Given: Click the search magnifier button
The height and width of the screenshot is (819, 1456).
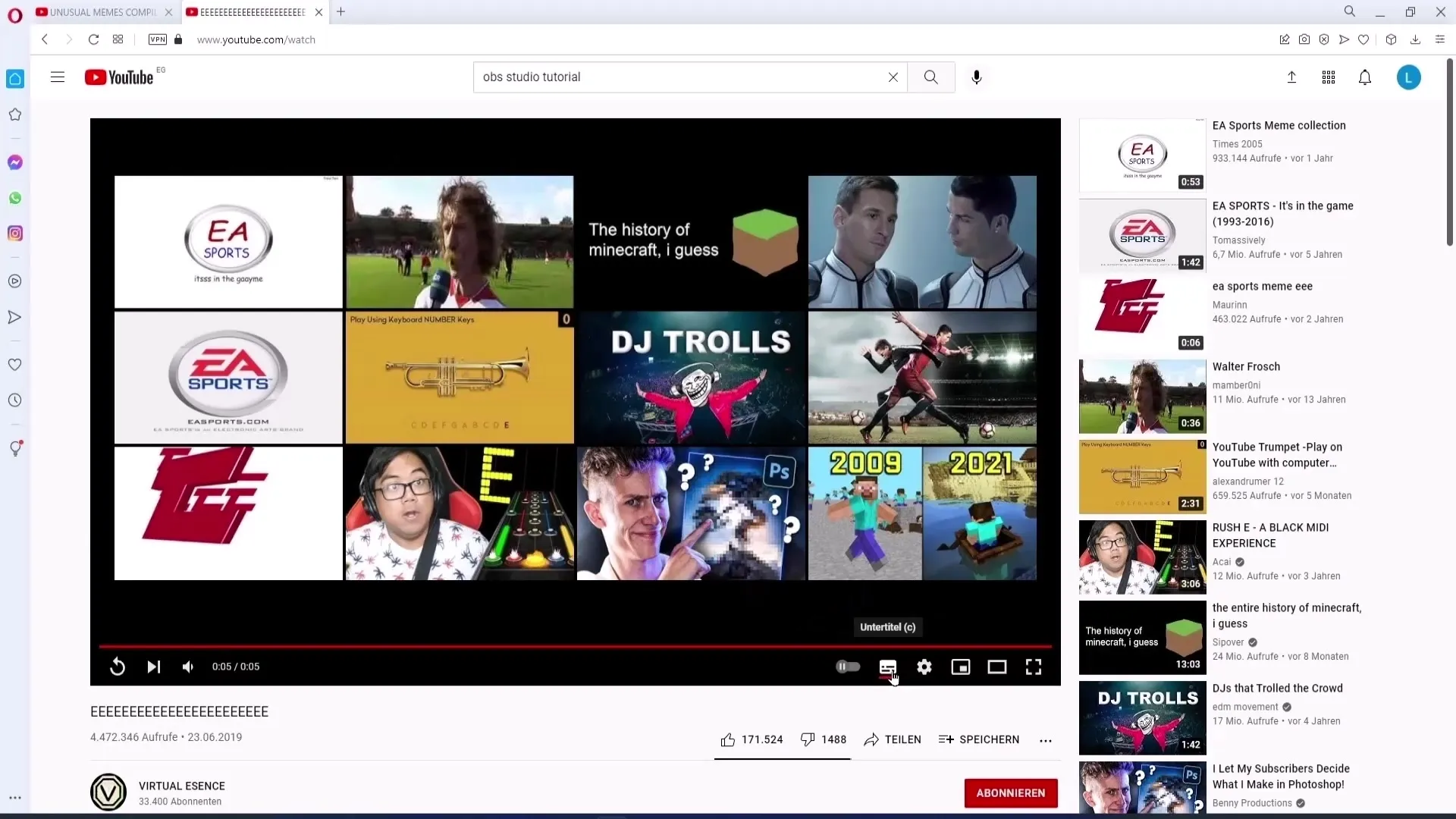Looking at the screenshot, I should (x=930, y=77).
